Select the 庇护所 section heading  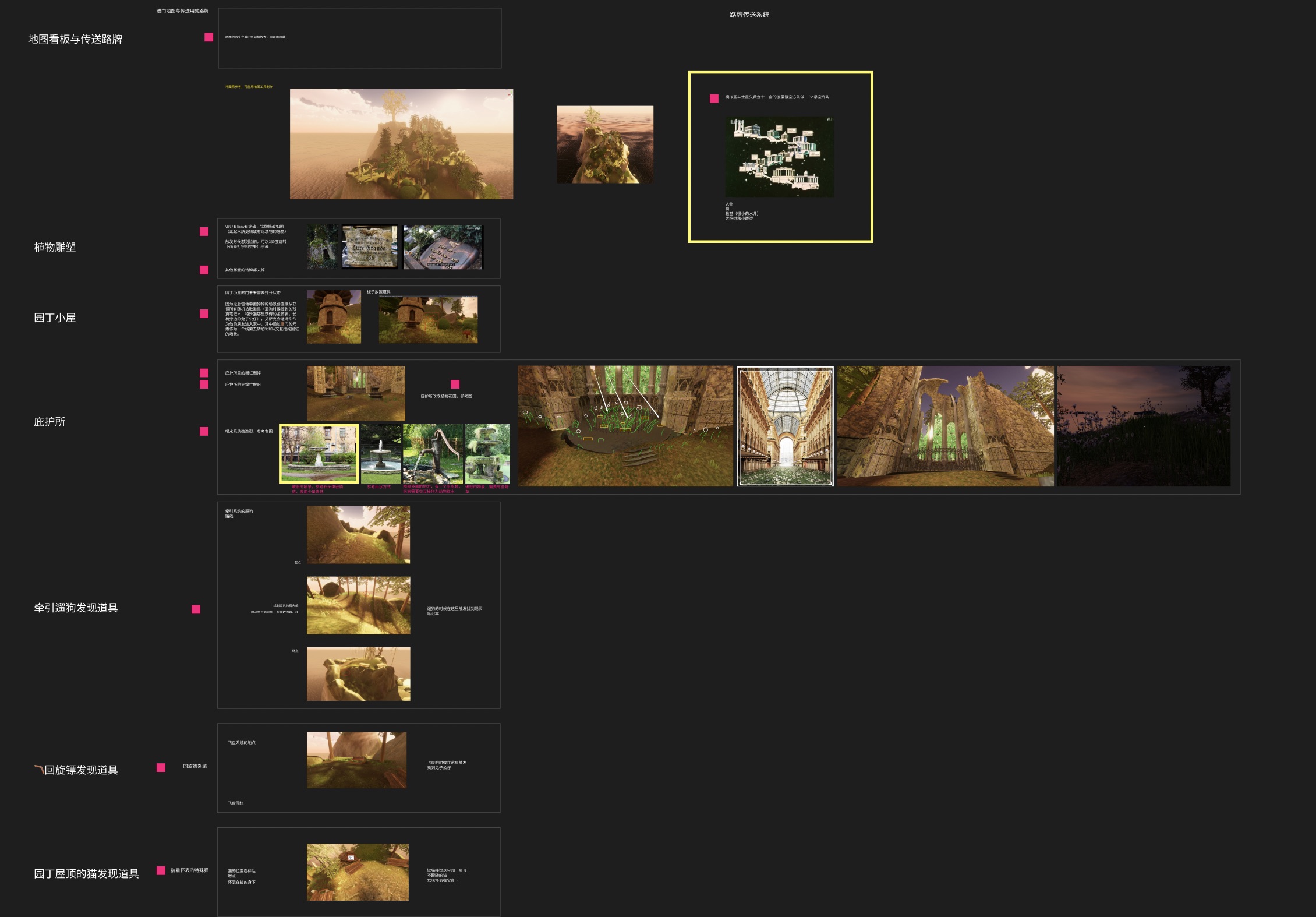coord(49,422)
